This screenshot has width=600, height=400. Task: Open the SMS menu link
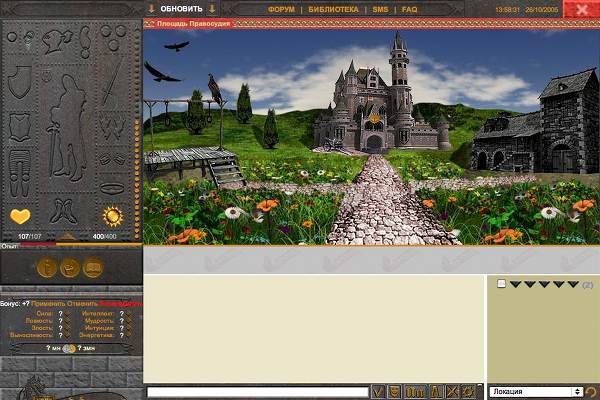pyautogui.click(x=380, y=9)
